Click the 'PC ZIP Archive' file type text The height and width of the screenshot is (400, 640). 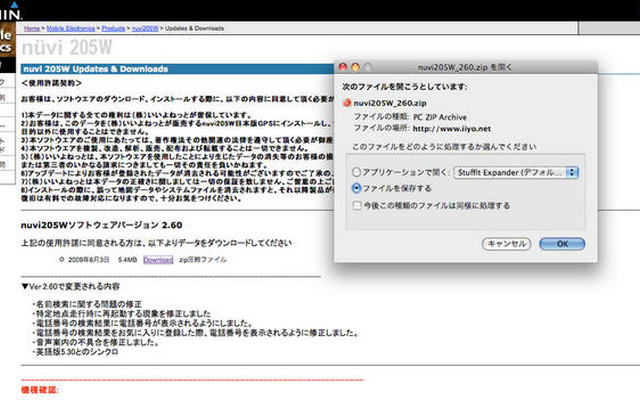pos(440,117)
